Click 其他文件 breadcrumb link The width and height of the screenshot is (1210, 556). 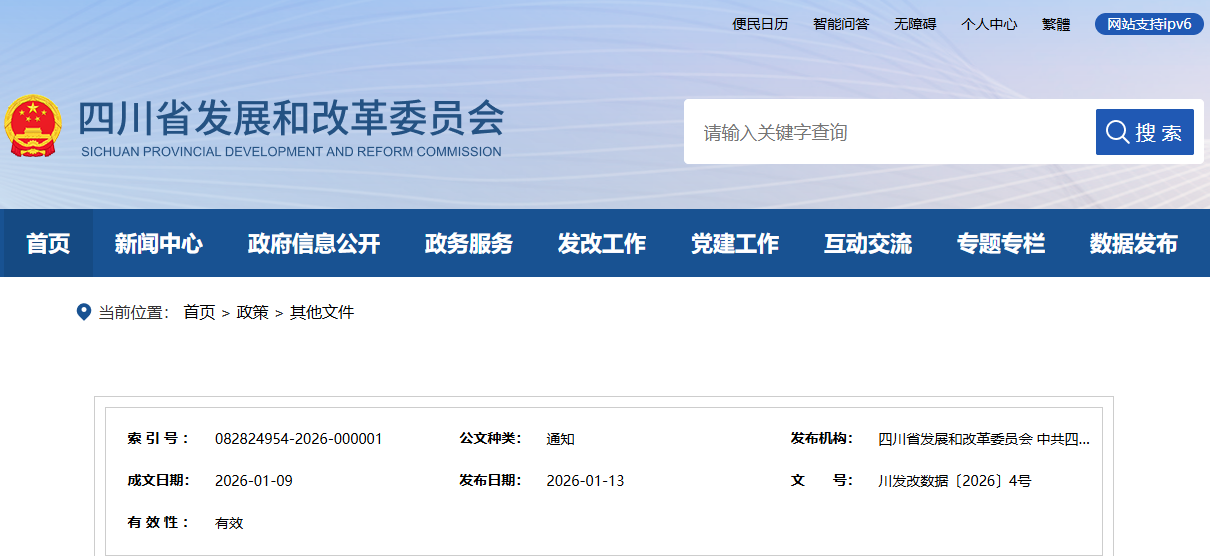pos(322,312)
